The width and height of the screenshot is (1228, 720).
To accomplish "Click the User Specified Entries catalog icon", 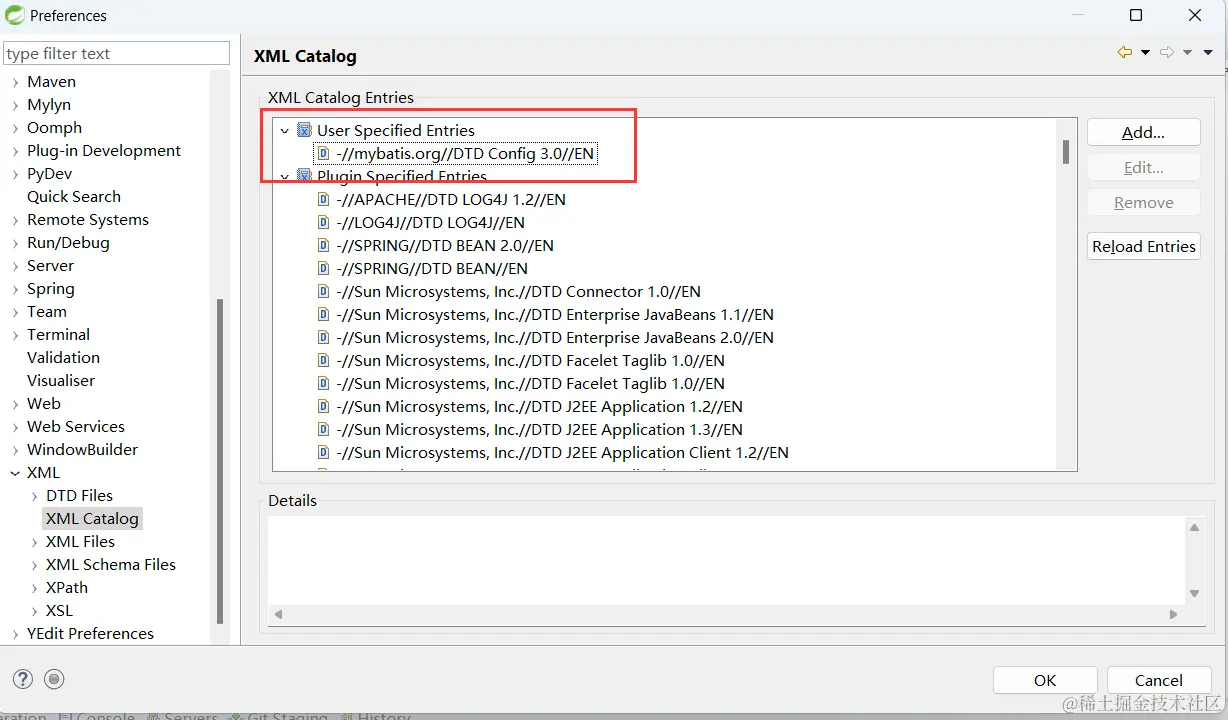I will pyautogui.click(x=304, y=130).
